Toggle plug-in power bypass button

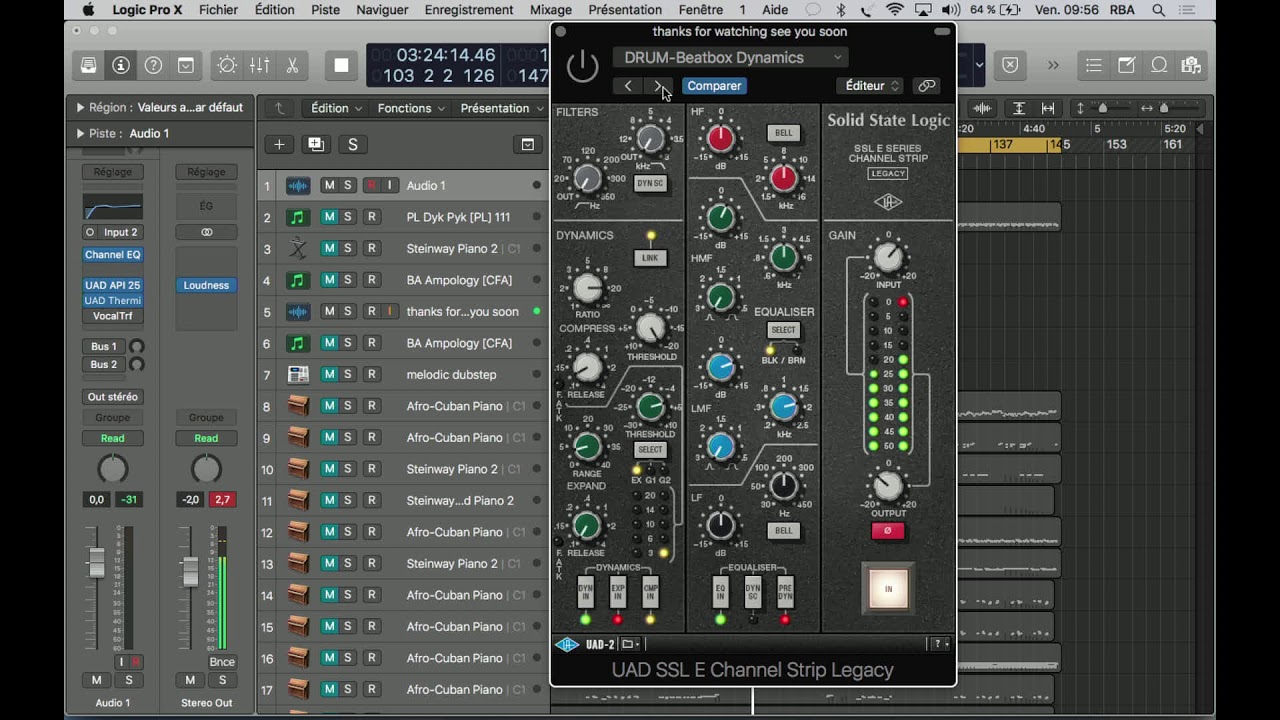[x=582, y=67]
